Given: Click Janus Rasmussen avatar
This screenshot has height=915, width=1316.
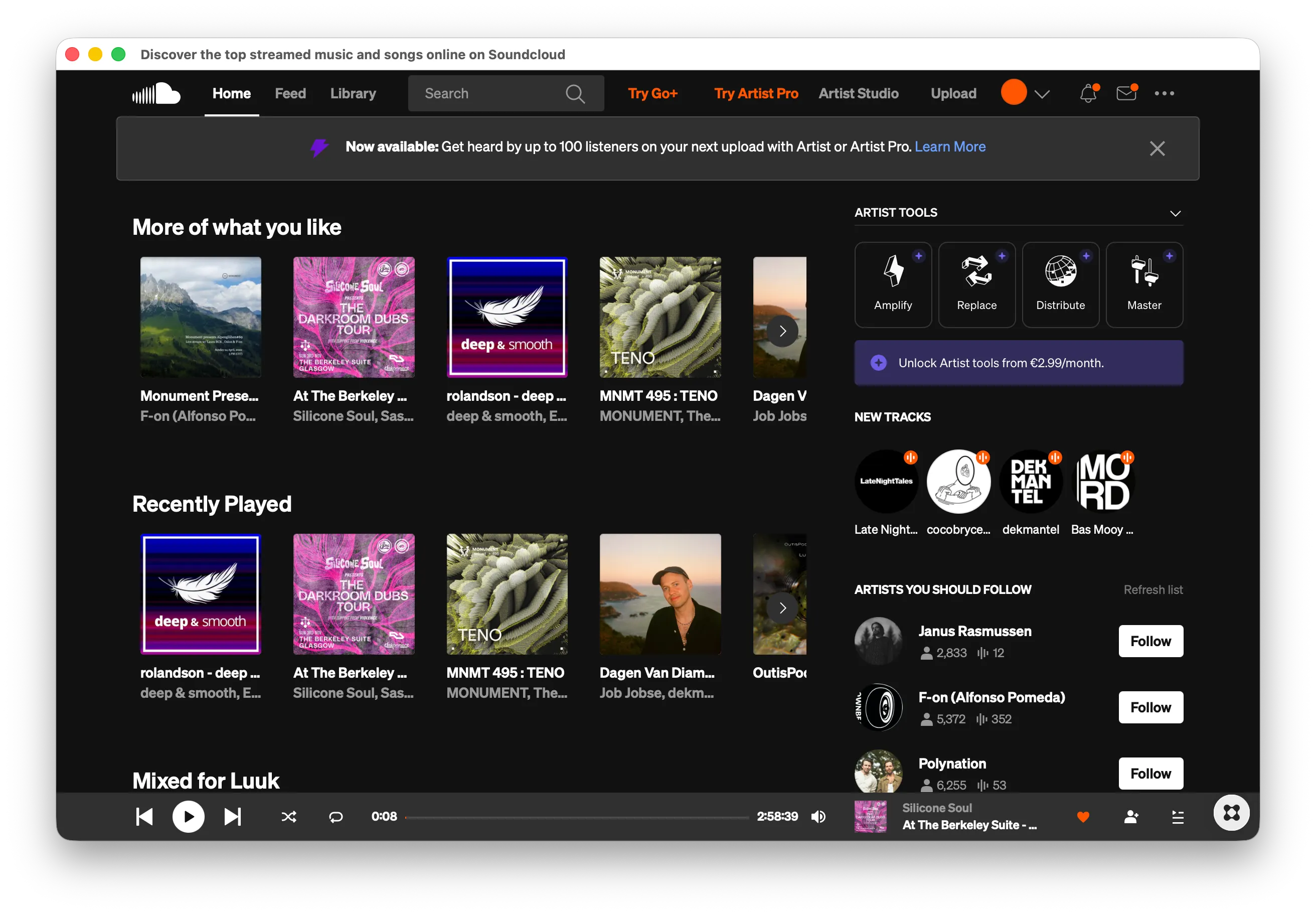Looking at the screenshot, I should (x=878, y=641).
